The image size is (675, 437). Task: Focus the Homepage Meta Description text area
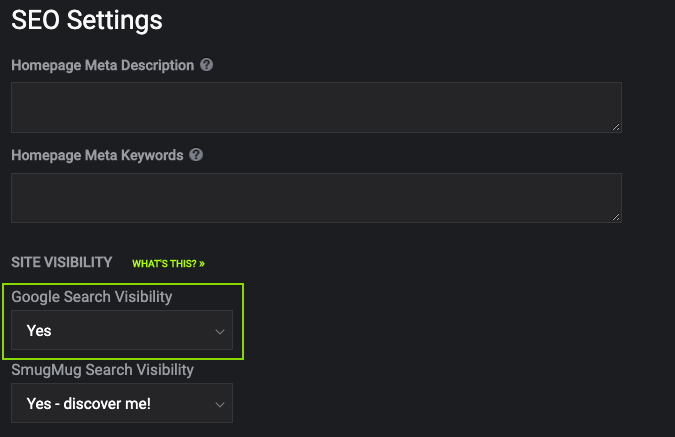316,107
